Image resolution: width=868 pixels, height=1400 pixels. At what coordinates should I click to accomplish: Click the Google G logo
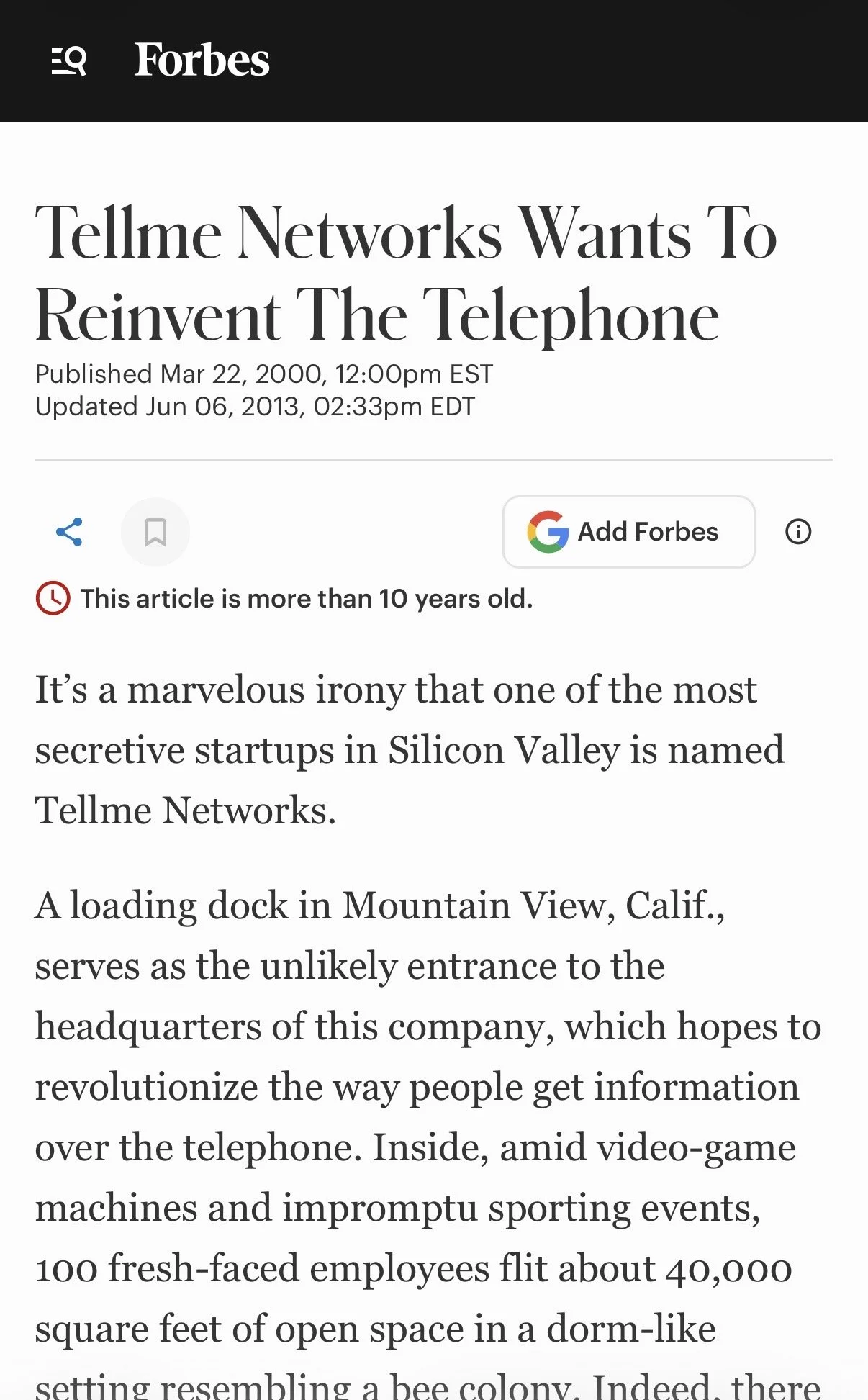click(x=548, y=532)
